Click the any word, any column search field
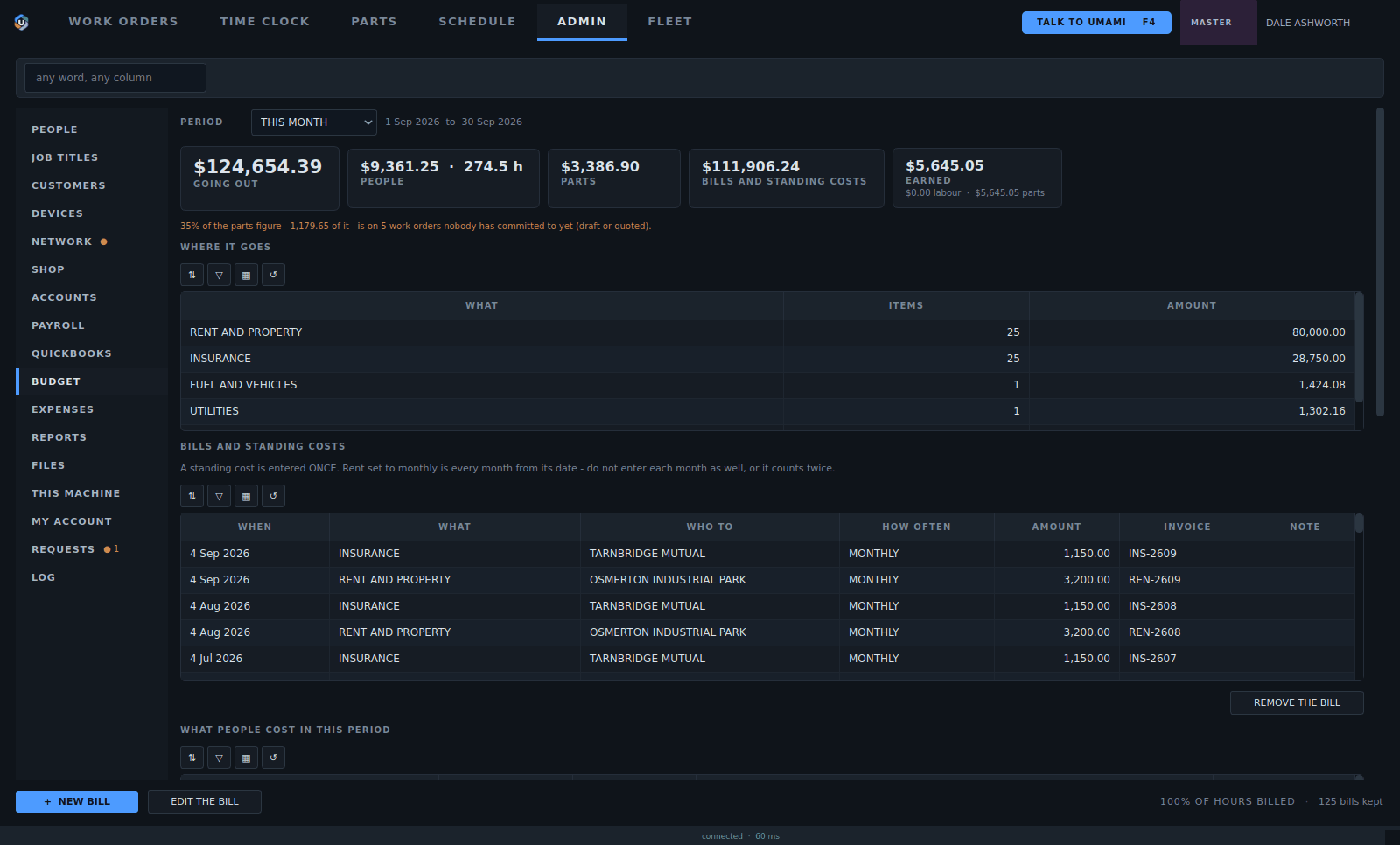Viewport: 1400px width, 845px height. click(x=115, y=78)
